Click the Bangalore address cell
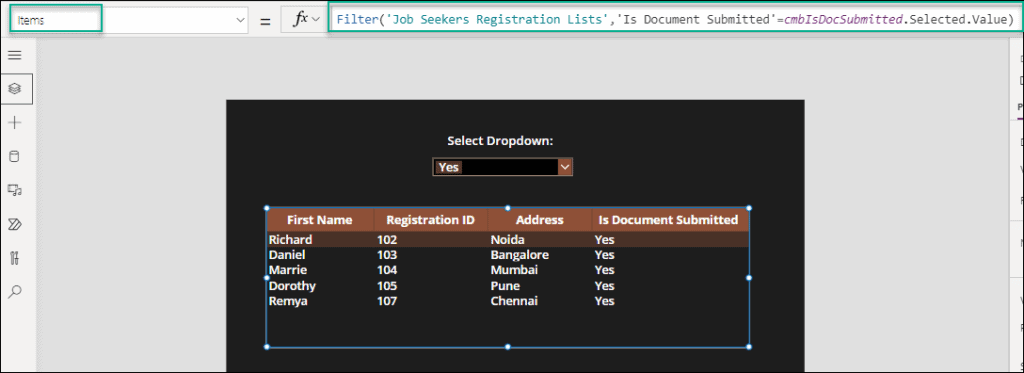Screen dimensions: 1024x373 pyautogui.click(x=520, y=255)
